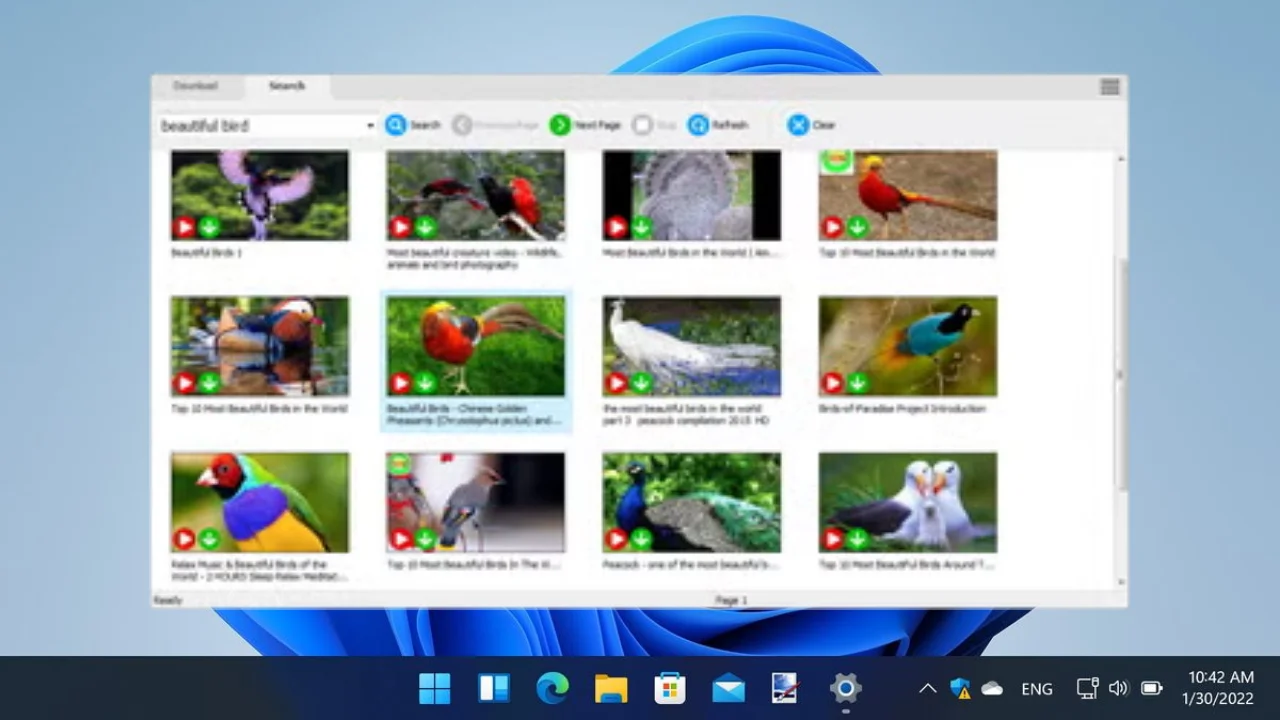The width and height of the screenshot is (1280, 720).
Task: Open the ENG language indicator
Action: (x=1037, y=688)
